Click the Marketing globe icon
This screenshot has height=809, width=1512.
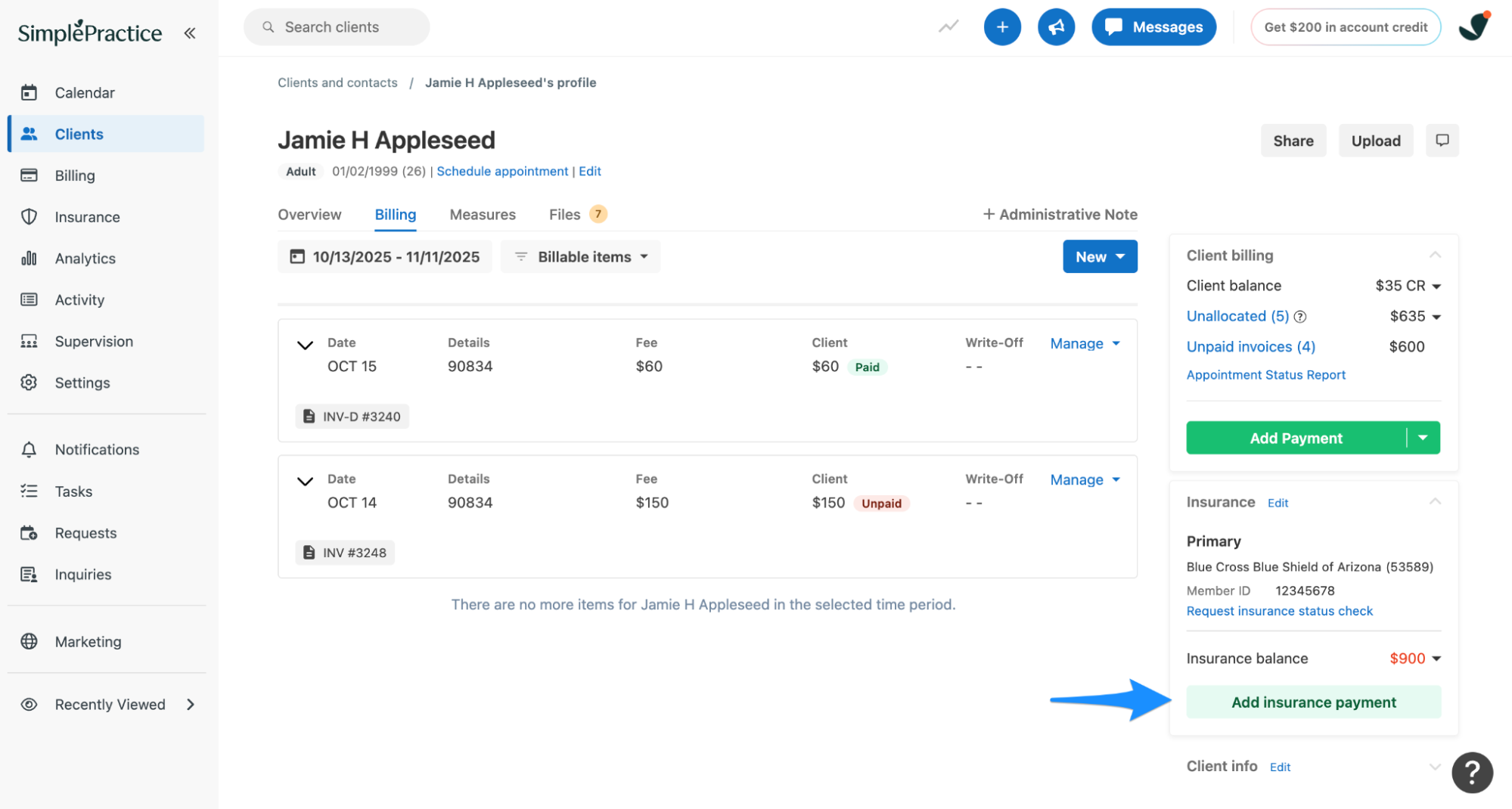(29, 641)
